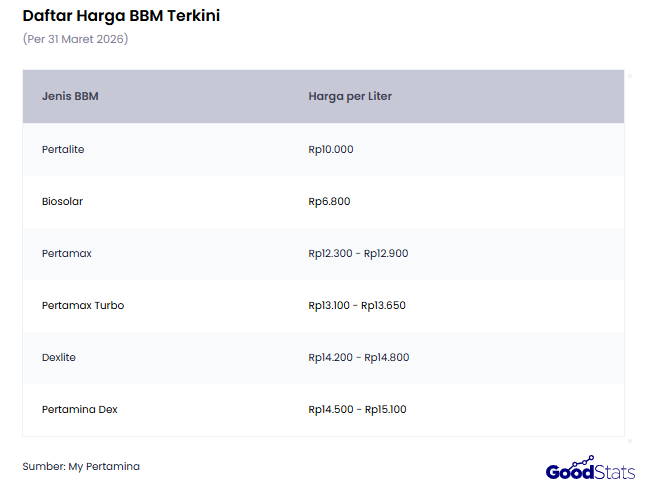
Task: Click the Daftar Harga BBM Terkini title
Action: pyautogui.click(x=121, y=16)
